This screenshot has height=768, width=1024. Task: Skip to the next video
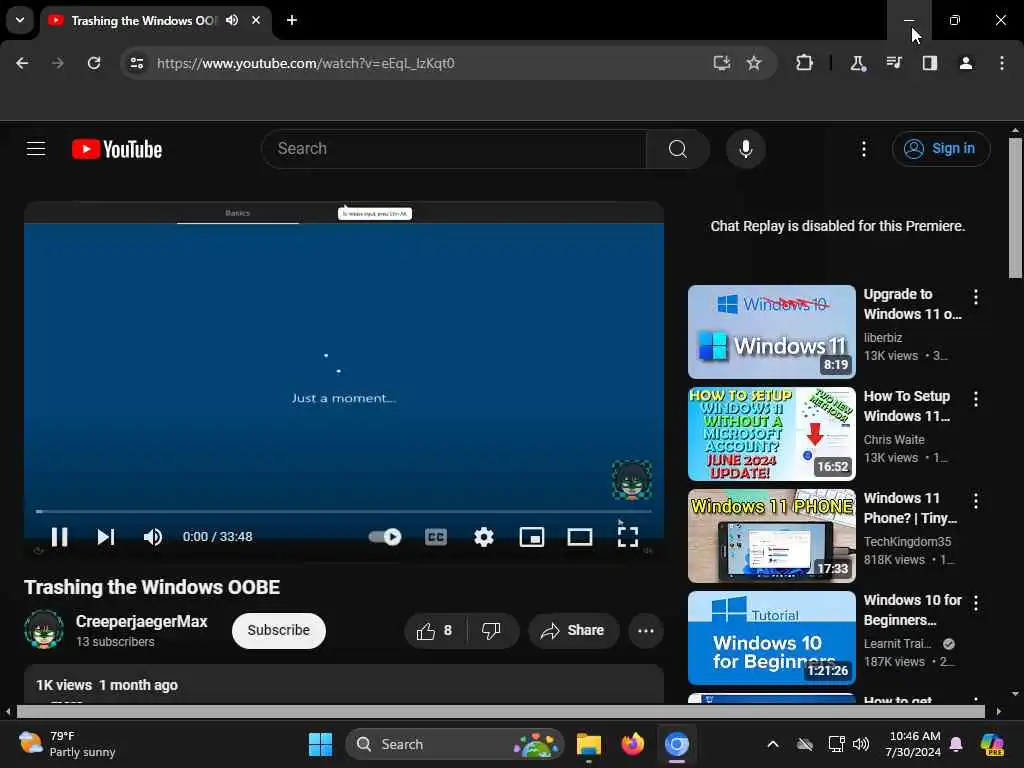(106, 537)
